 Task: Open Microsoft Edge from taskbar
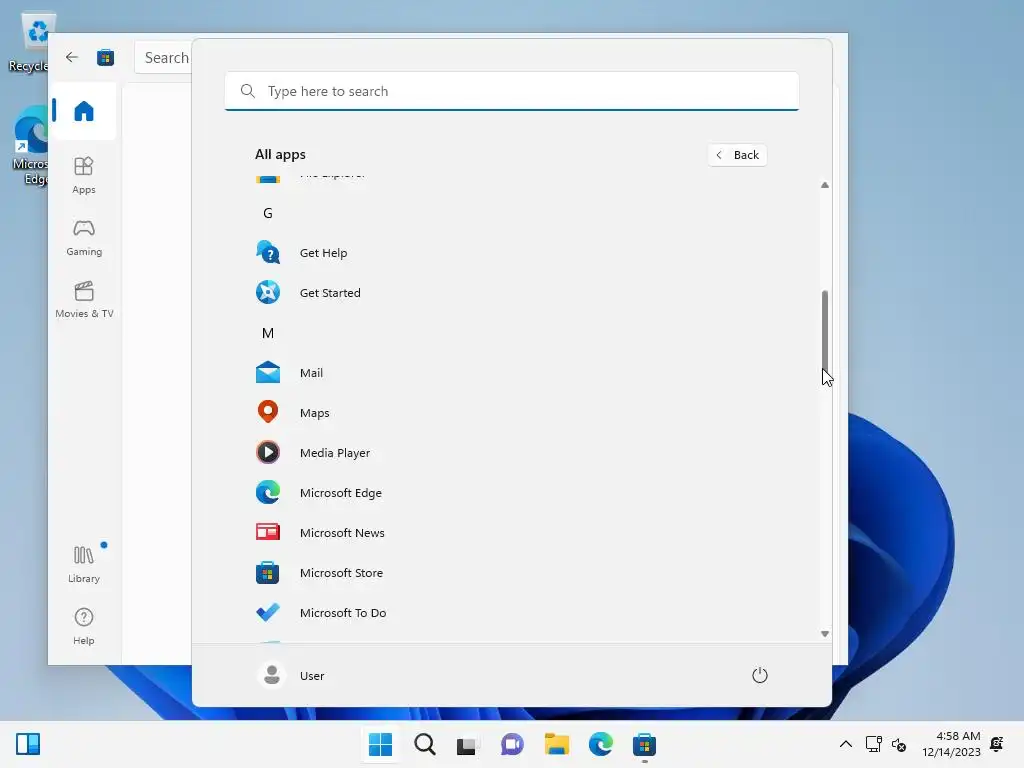(601, 744)
